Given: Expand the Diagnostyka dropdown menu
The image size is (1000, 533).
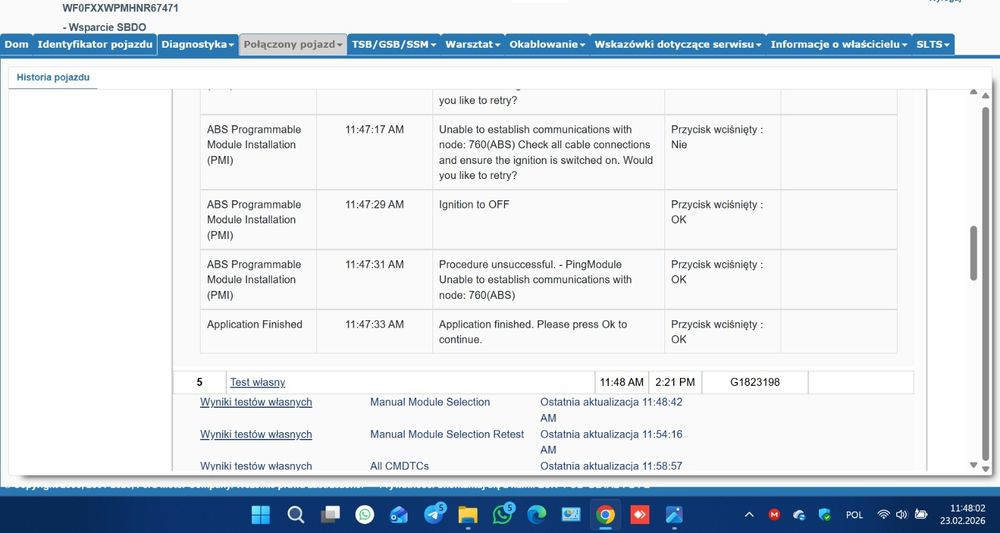Looking at the screenshot, I should tap(197, 45).
